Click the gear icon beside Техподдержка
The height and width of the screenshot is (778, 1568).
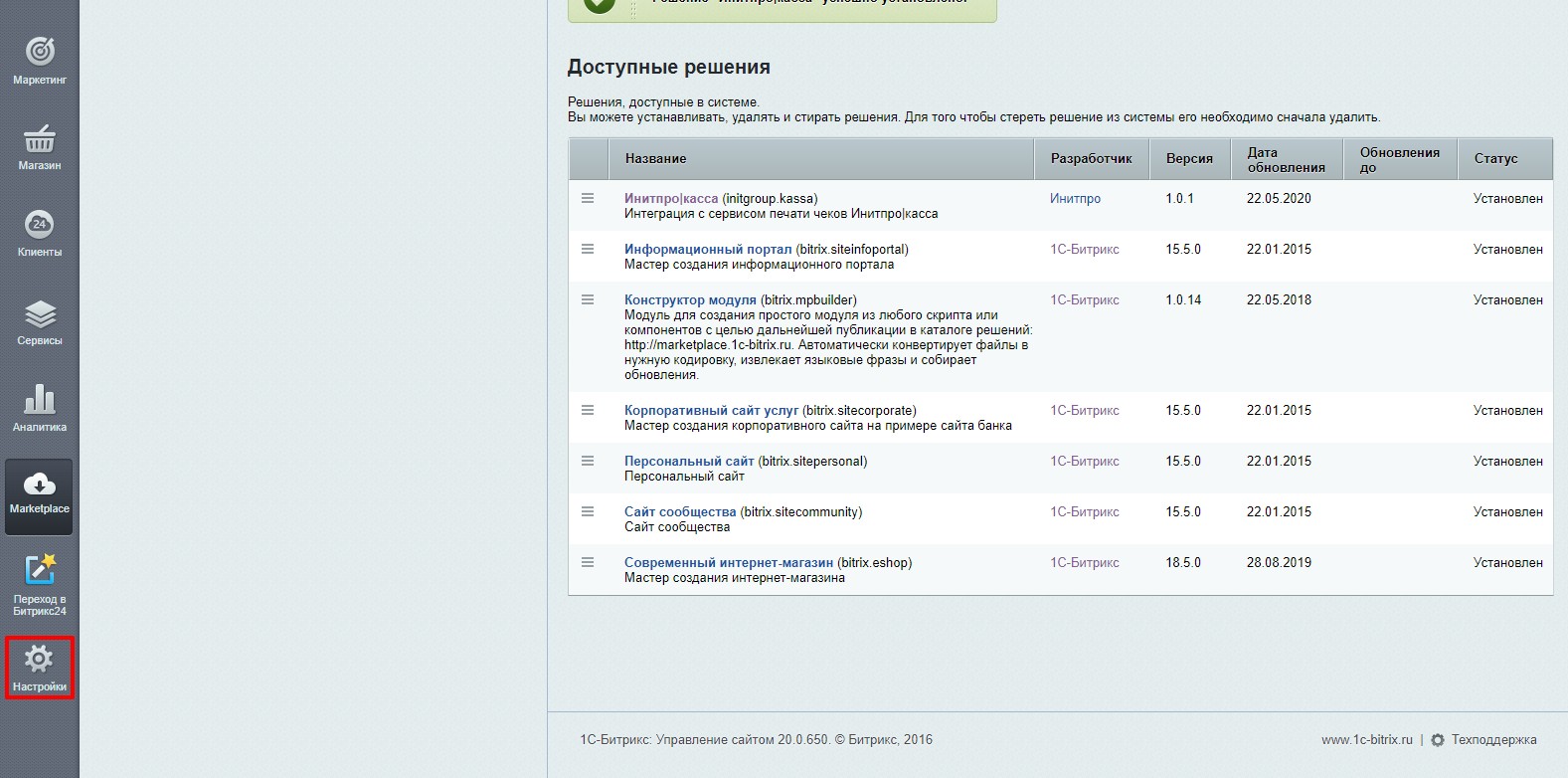coord(1438,740)
